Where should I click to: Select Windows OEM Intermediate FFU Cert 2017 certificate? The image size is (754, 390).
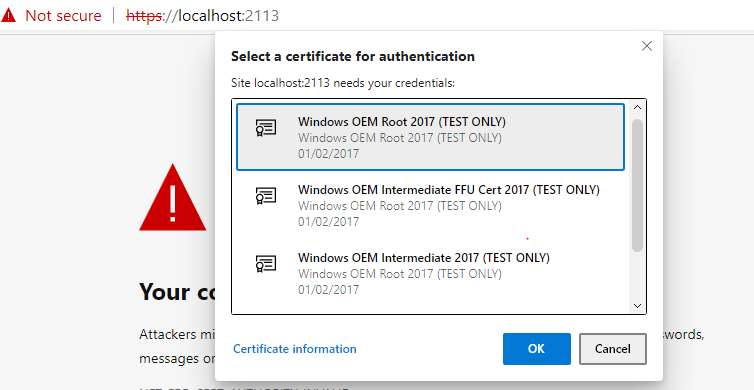[x=430, y=205]
